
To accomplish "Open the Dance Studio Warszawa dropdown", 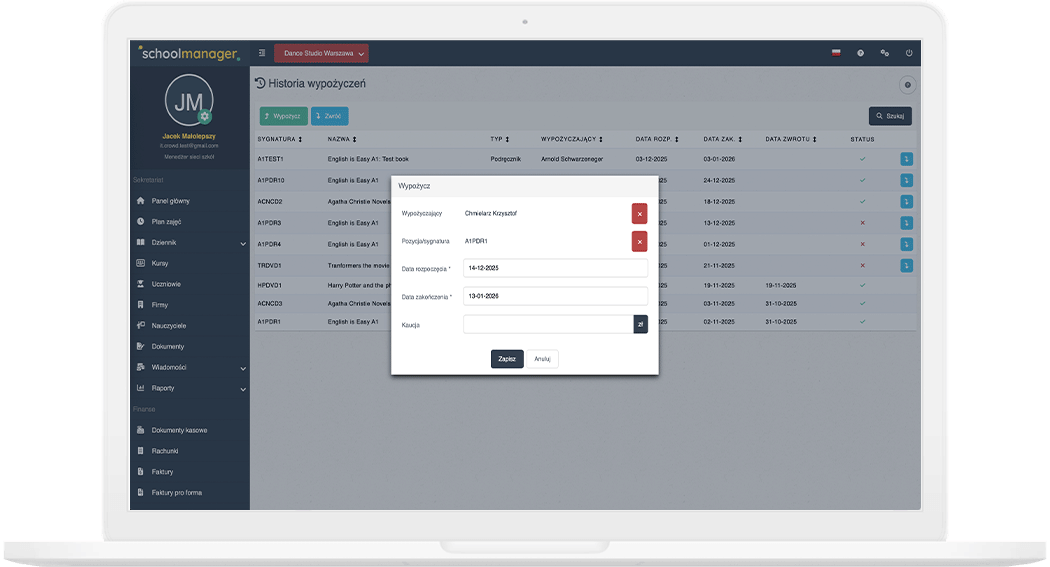I will click(321, 53).
